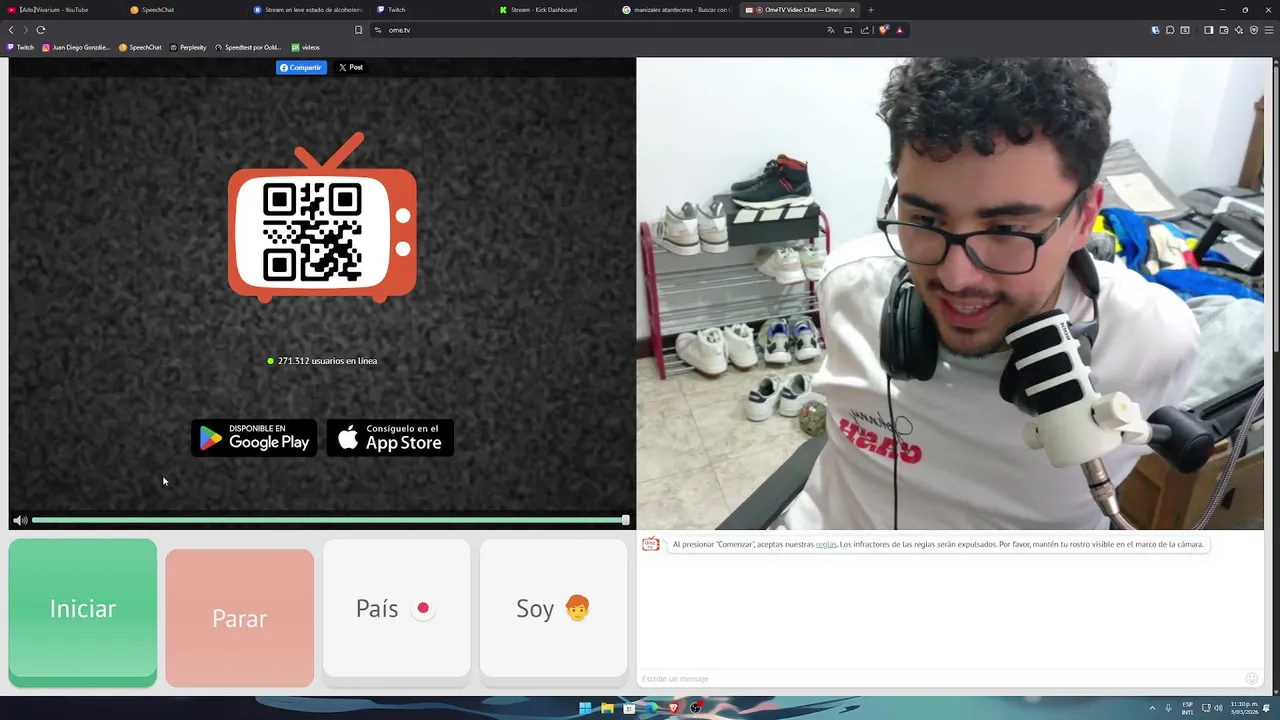Image resolution: width=1280 pixels, height=720 pixels.
Task: Open the Twitch bookmark
Action: click(x=21, y=47)
